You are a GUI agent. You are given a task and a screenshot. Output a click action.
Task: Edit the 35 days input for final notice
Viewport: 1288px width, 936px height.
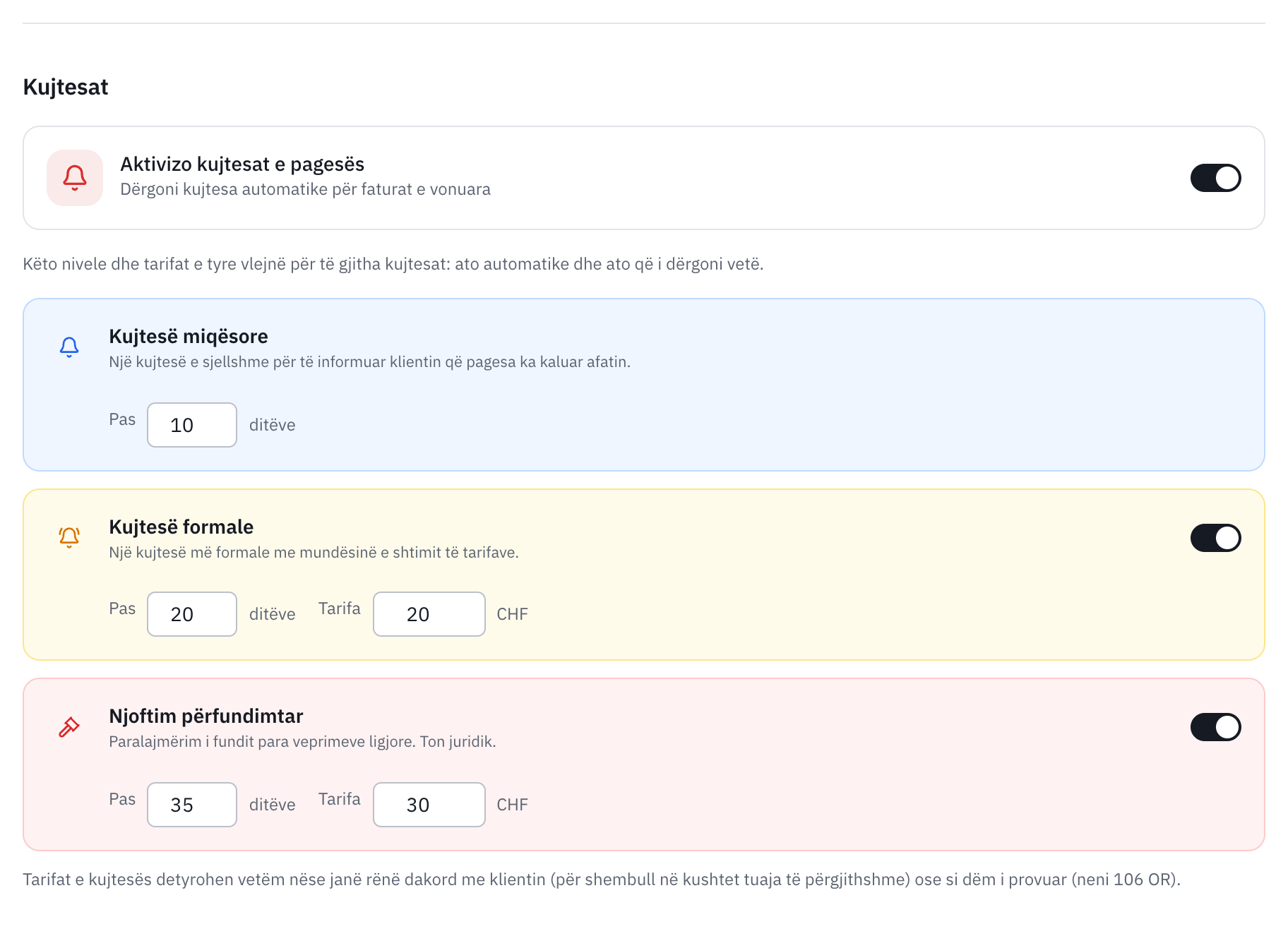pyautogui.click(x=192, y=805)
